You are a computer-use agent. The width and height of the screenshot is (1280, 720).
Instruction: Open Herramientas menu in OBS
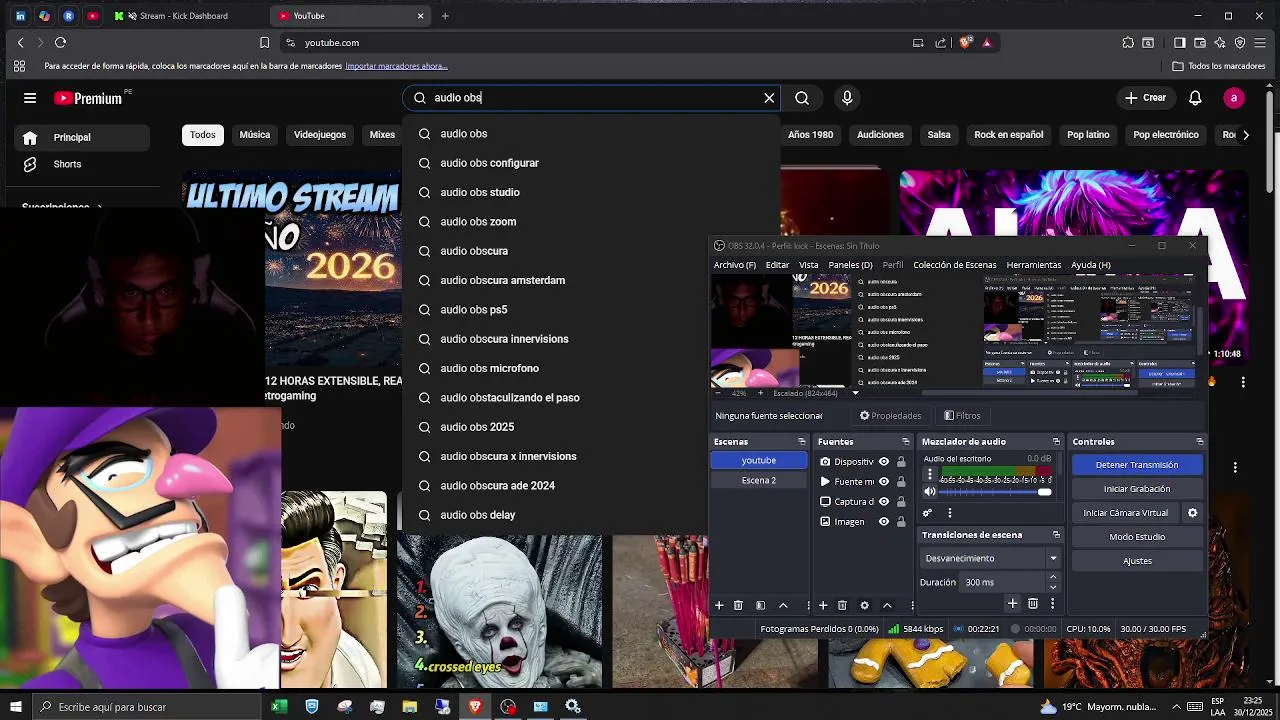pyautogui.click(x=1034, y=265)
